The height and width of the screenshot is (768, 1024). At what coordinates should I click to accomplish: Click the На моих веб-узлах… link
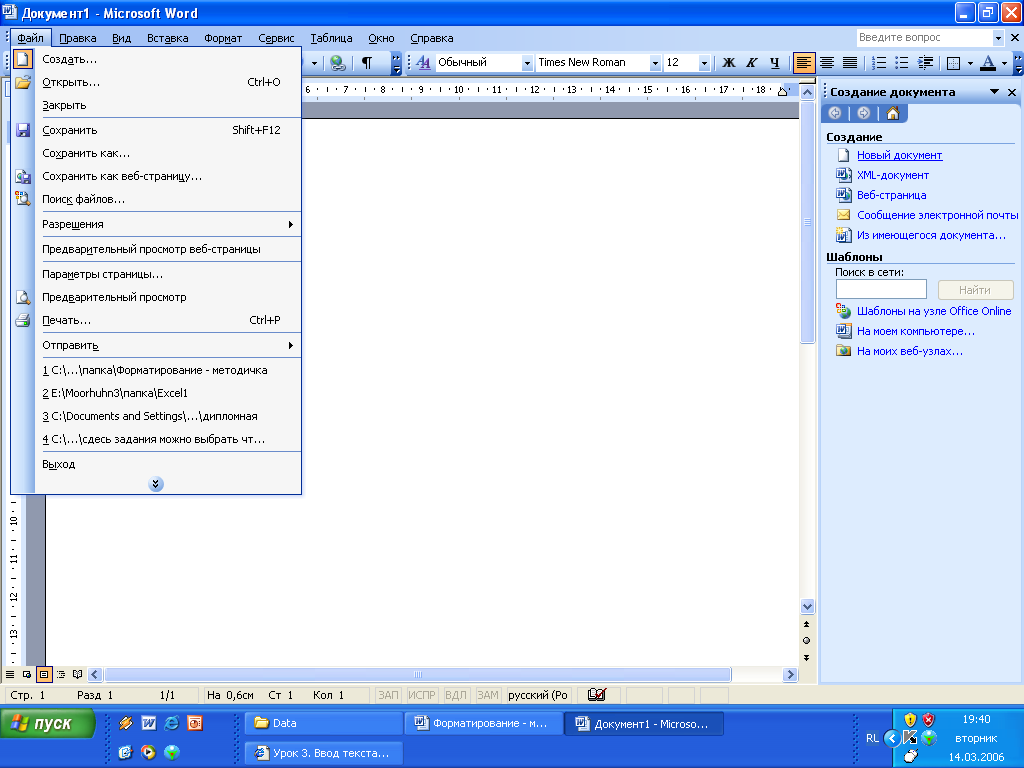click(x=910, y=351)
